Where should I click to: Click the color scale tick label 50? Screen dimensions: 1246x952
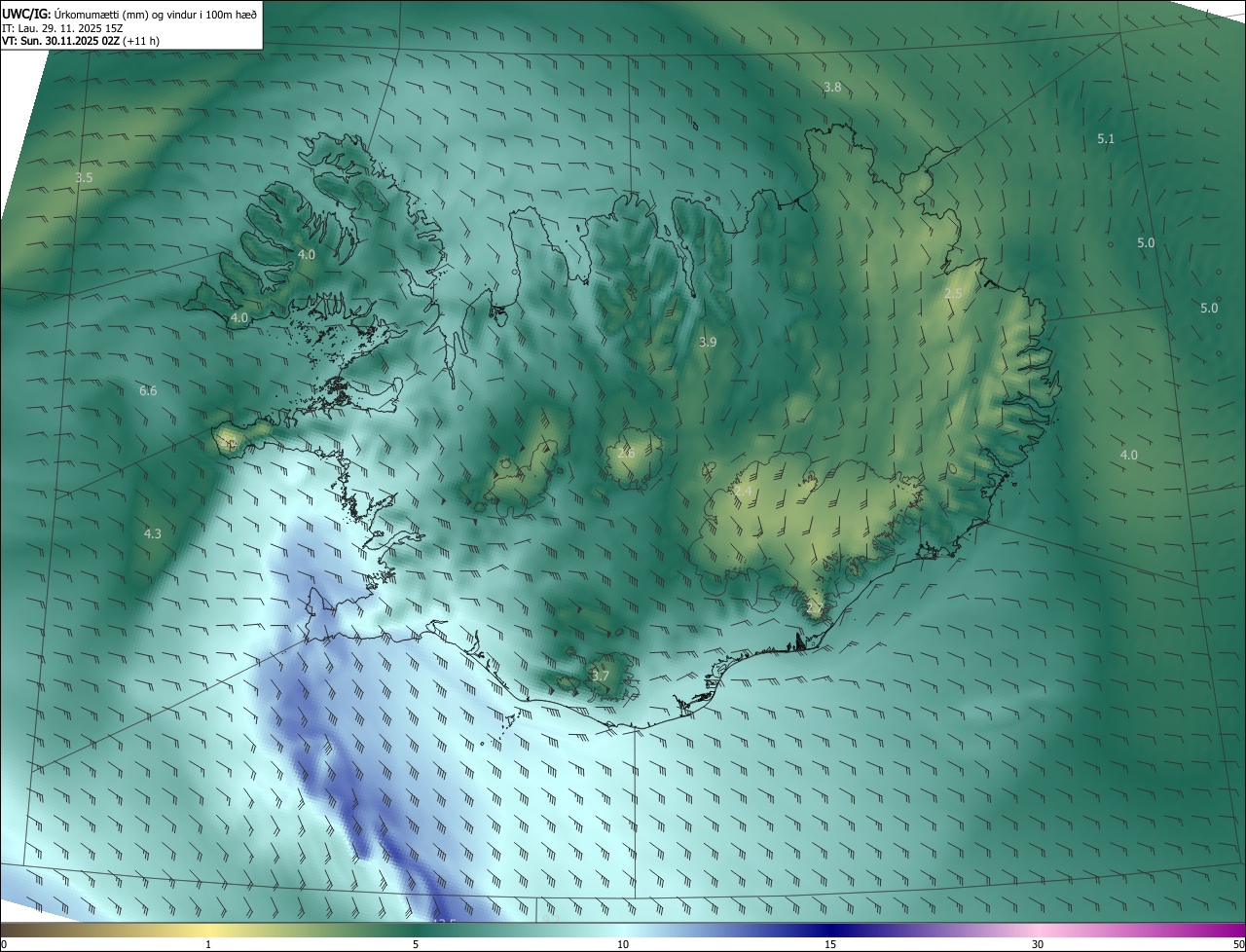click(1238, 945)
